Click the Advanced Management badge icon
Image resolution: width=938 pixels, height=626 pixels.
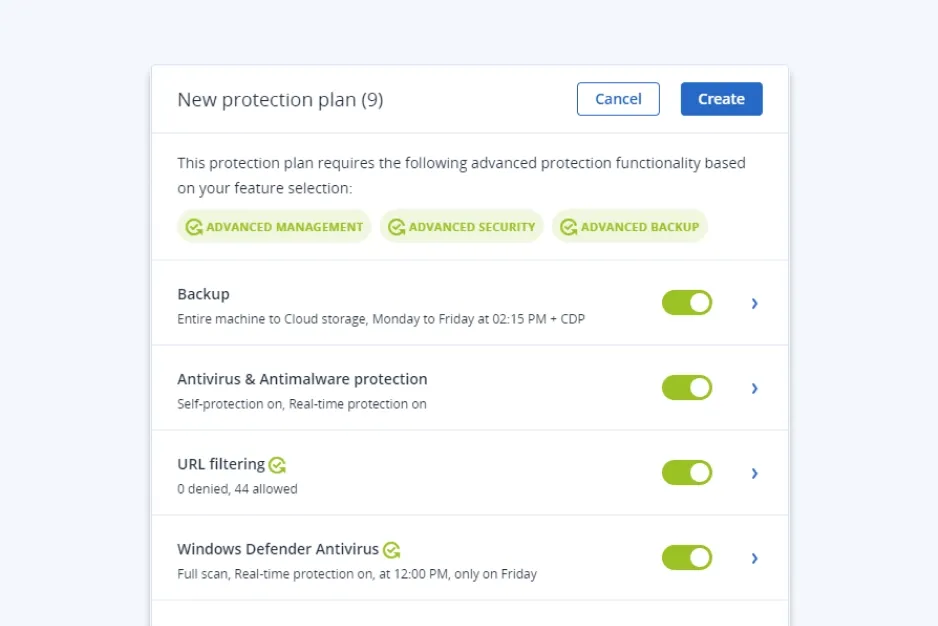coord(194,226)
